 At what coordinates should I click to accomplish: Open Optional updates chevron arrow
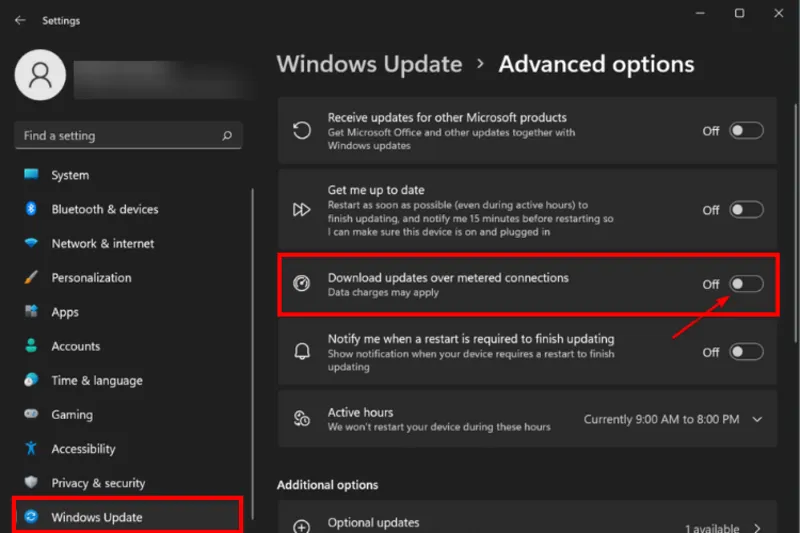tap(757, 528)
